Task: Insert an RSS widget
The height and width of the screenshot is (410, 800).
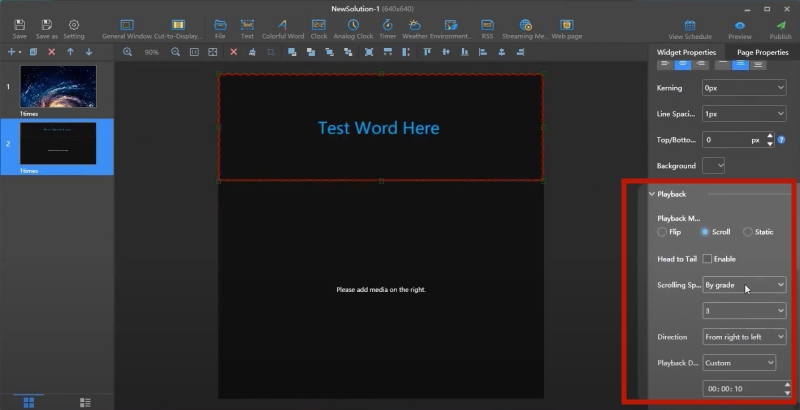Action: click(487, 28)
